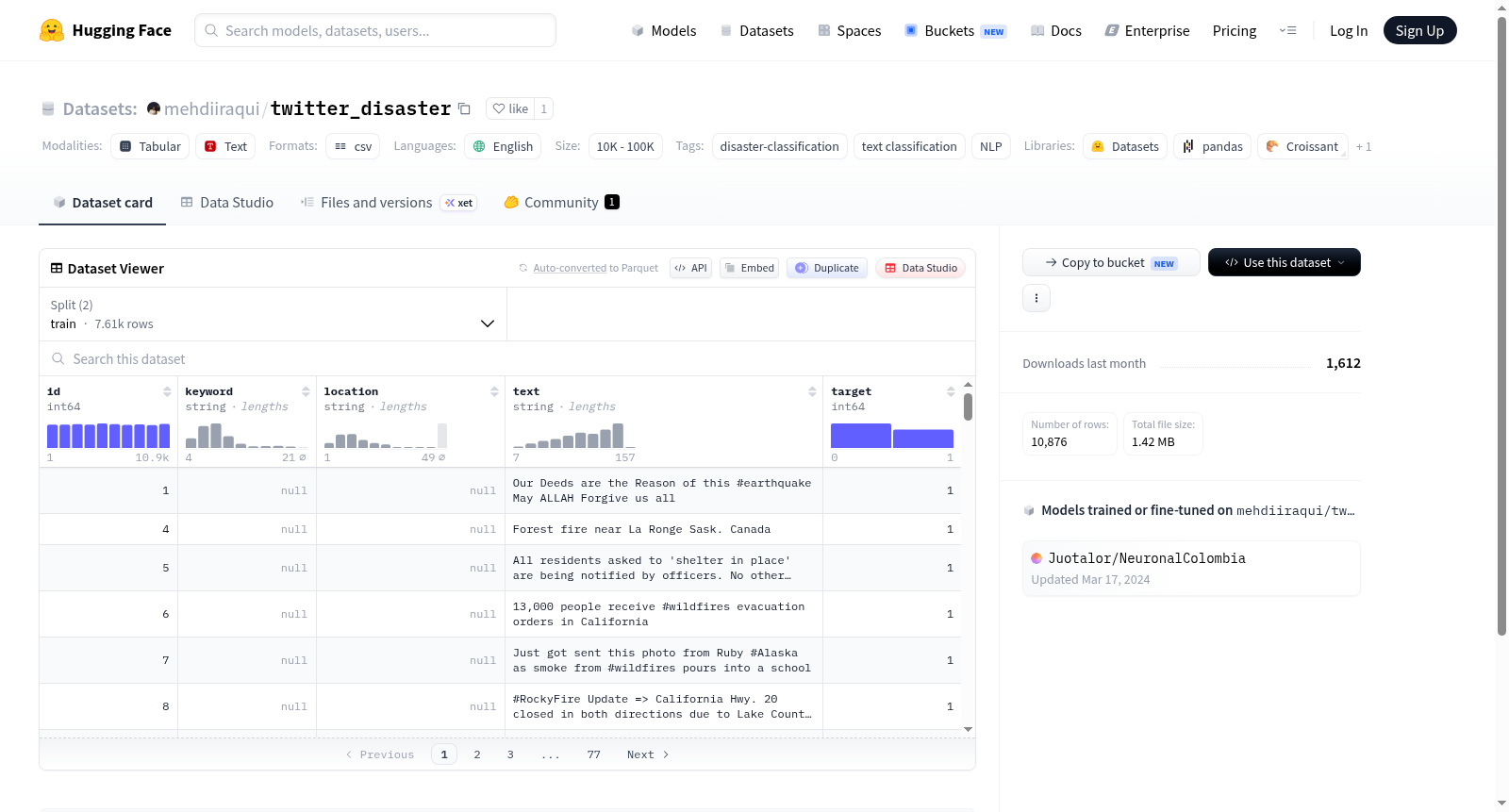Select the Text modality tag
Image resolution: width=1509 pixels, height=812 pixels.
tap(225, 146)
